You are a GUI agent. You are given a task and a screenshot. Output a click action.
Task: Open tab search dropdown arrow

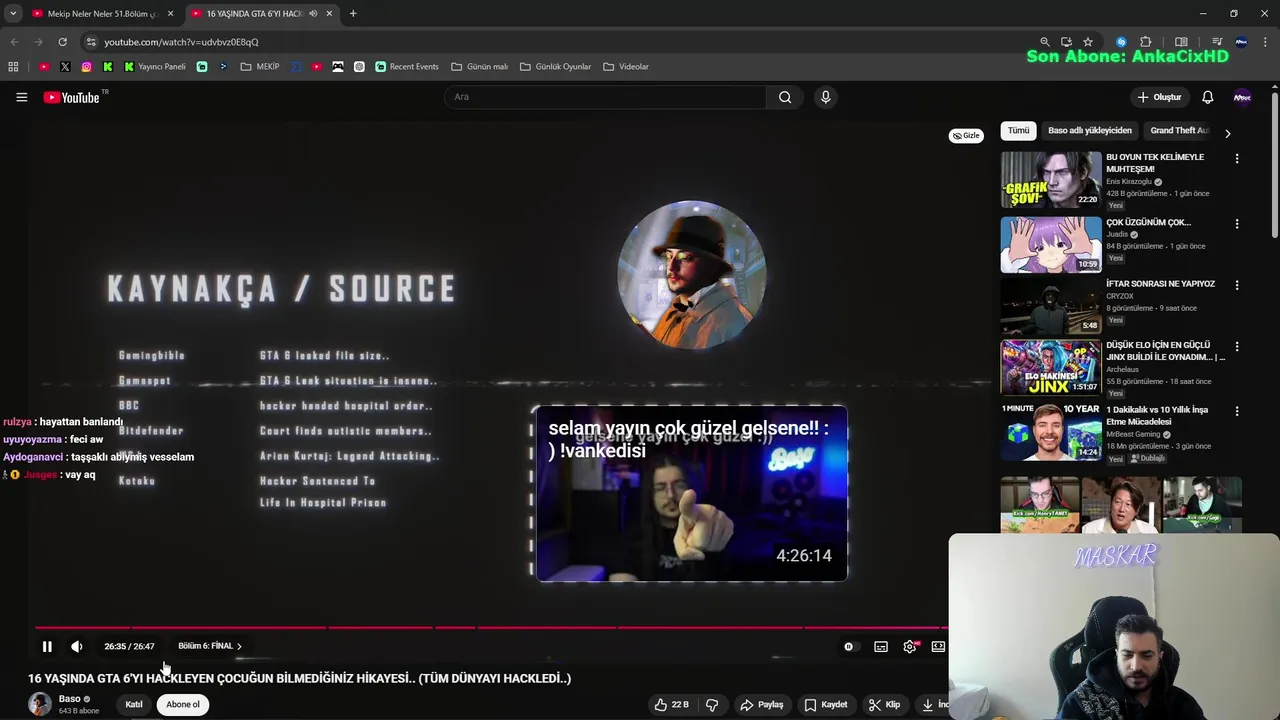click(12, 14)
